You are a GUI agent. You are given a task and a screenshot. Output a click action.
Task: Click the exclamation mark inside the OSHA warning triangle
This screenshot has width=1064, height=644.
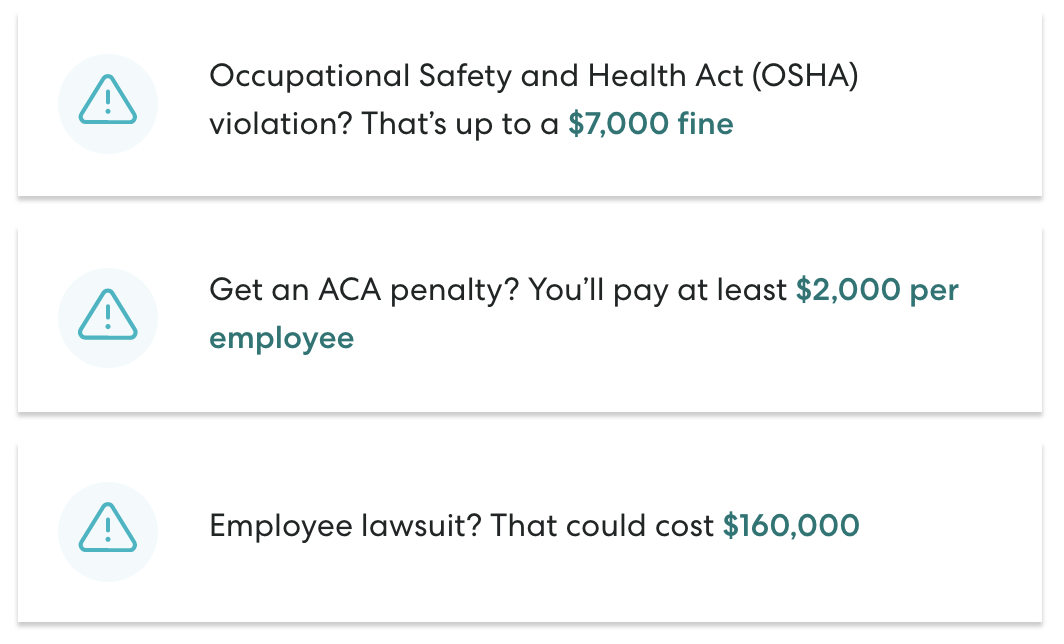108,102
